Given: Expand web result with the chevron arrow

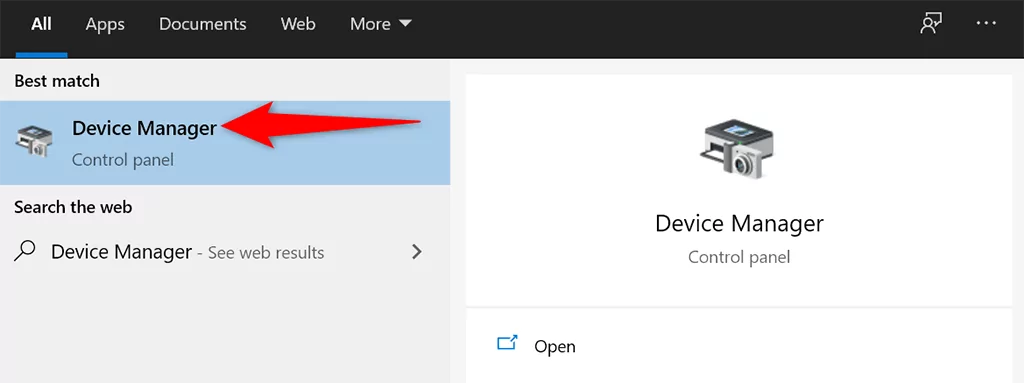Looking at the screenshot, I should tap(417, 252).
